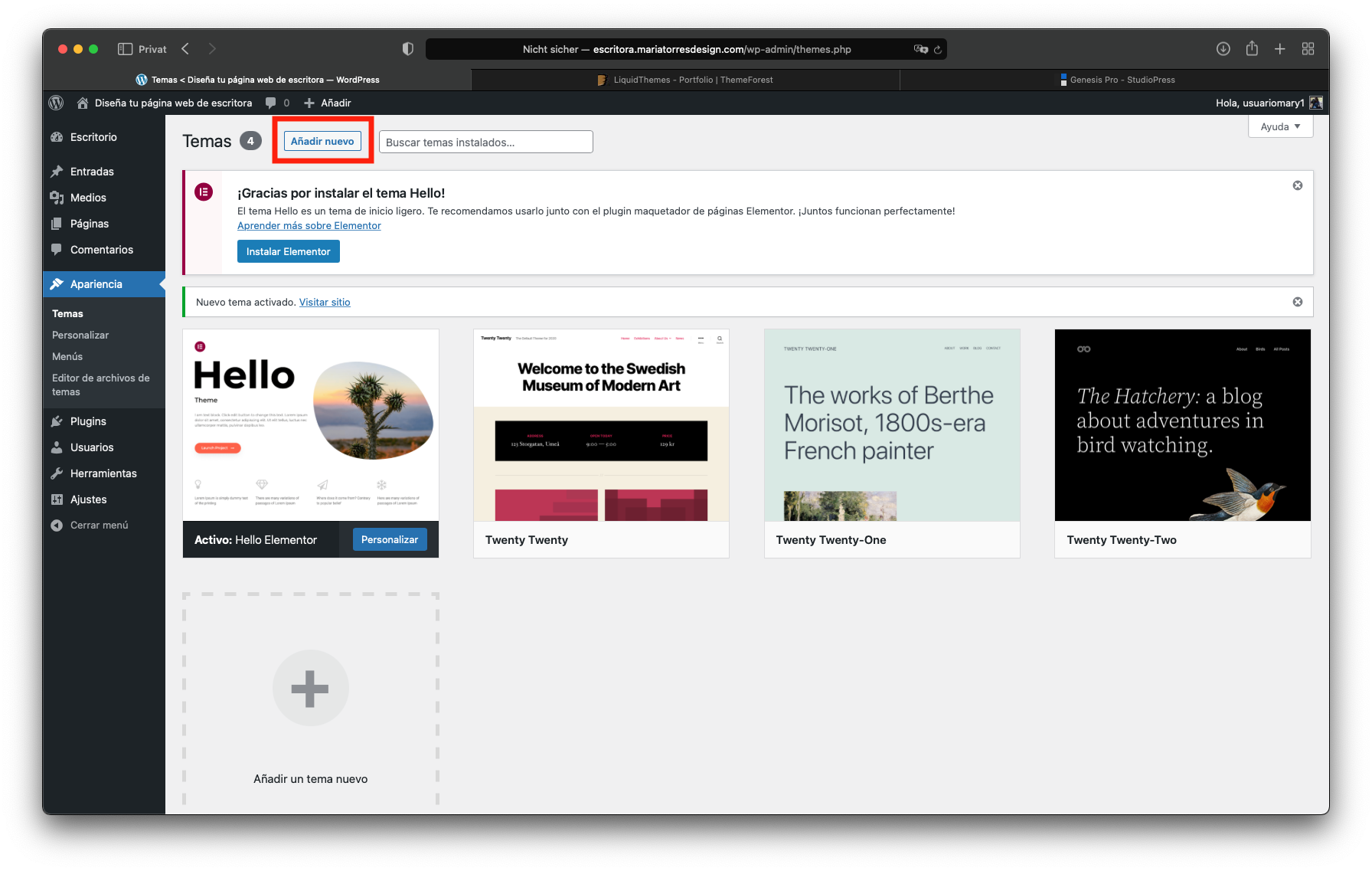Image resolution: width=1372 pixels, height=871 pixels.
Task: Click the Apariencia brush icon
Action: 57,284
